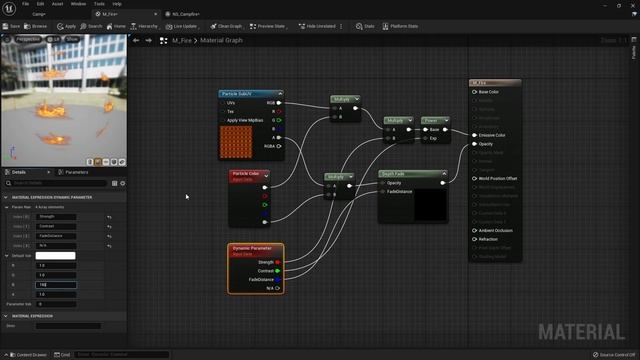This screenshot has height=360, width=640.
Task: Open the Preview State toolbar option
Action: point(268,26)
